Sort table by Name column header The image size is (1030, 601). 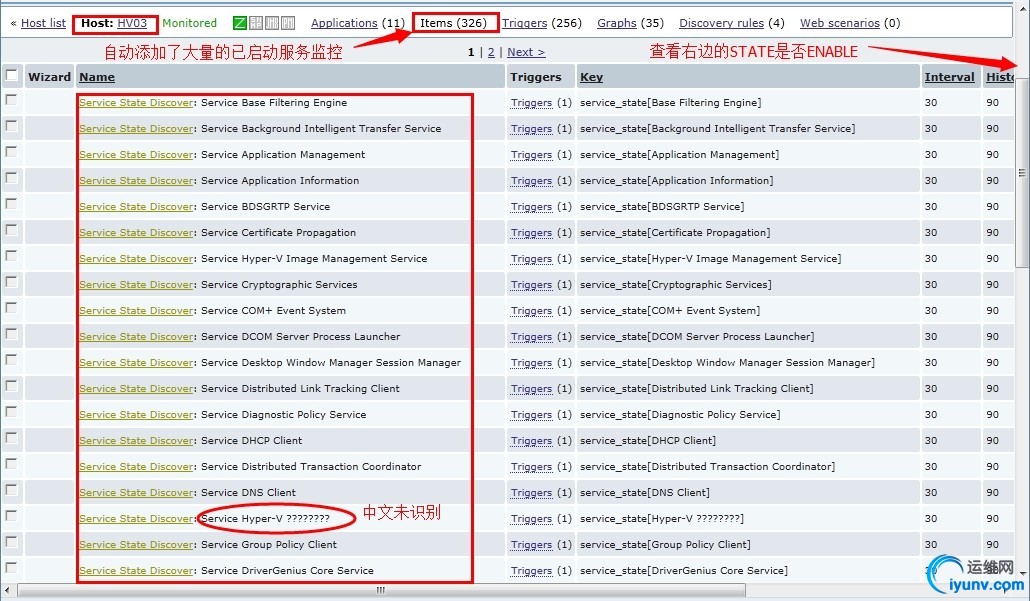coord(97,77)
